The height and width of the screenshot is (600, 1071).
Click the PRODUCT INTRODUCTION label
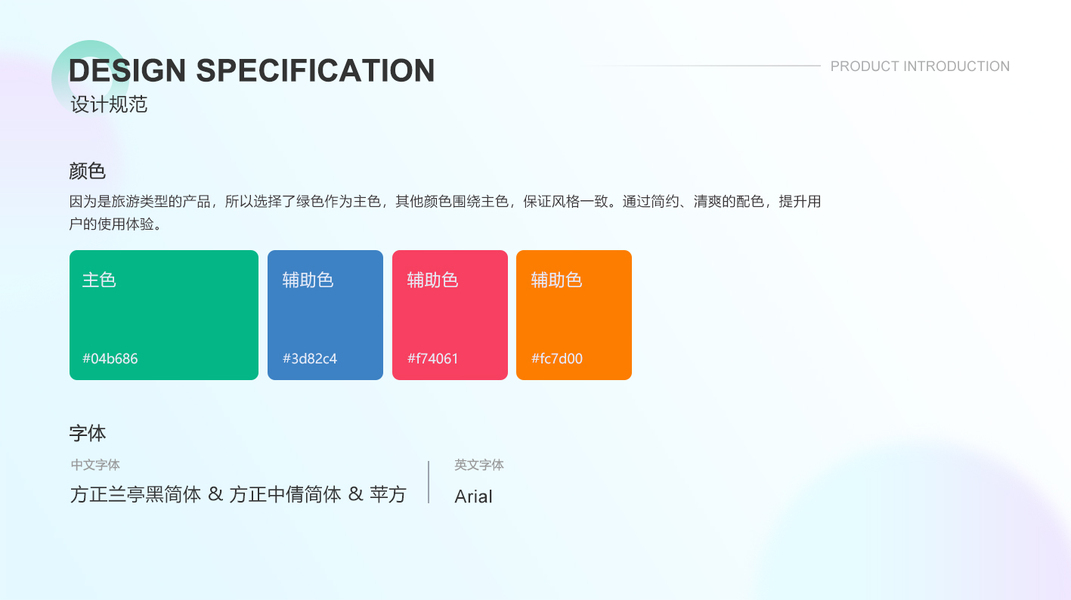(919, 66)
